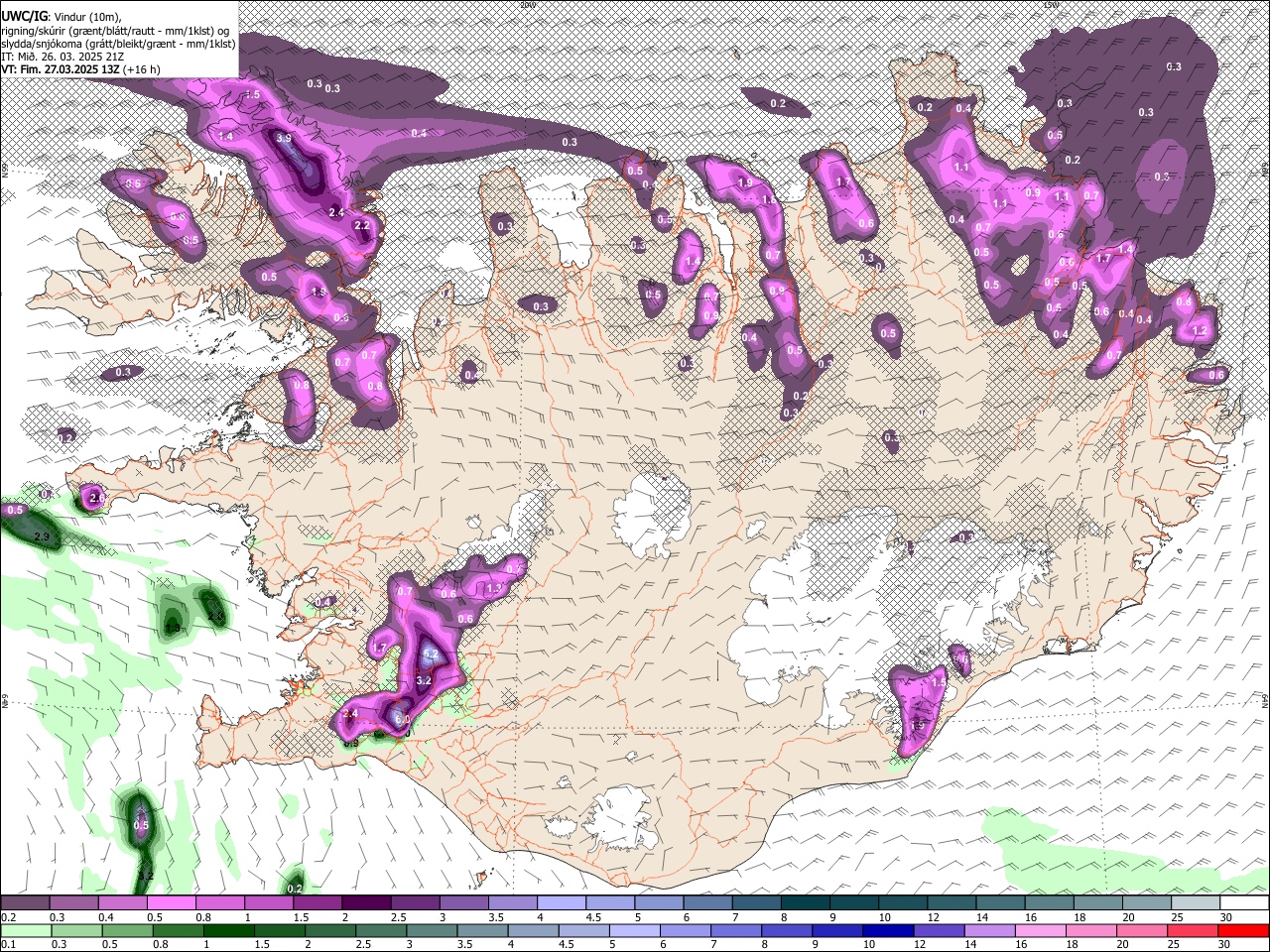Pick darkest purple snow-scale swatch between 2 and 2.5

pos(365,903)
